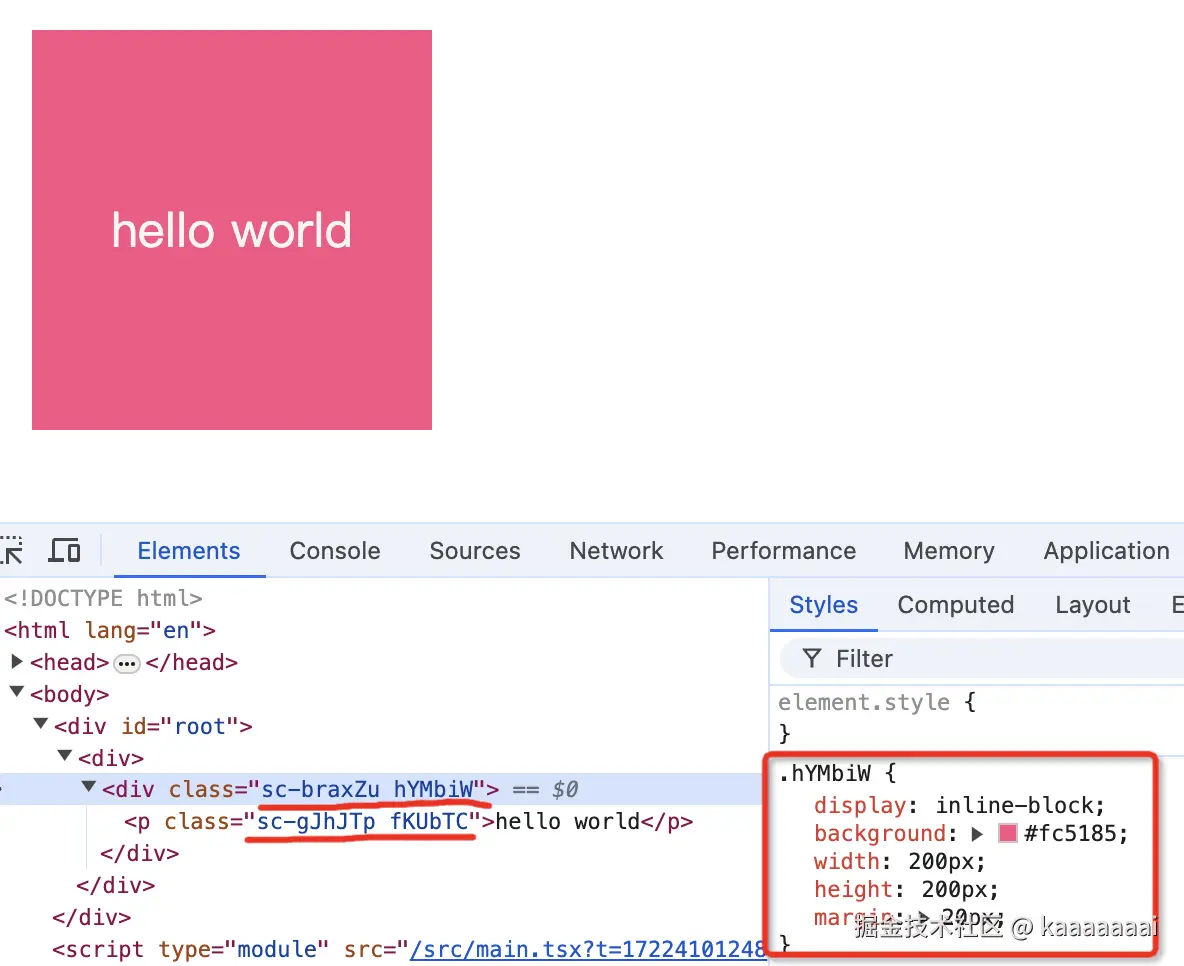Image resolution: width=1184 pixels, height=966 pixels.
Task: Click the funnel filter icon in Styles panel
Action: pyautogui.click(x=810, y=658)
